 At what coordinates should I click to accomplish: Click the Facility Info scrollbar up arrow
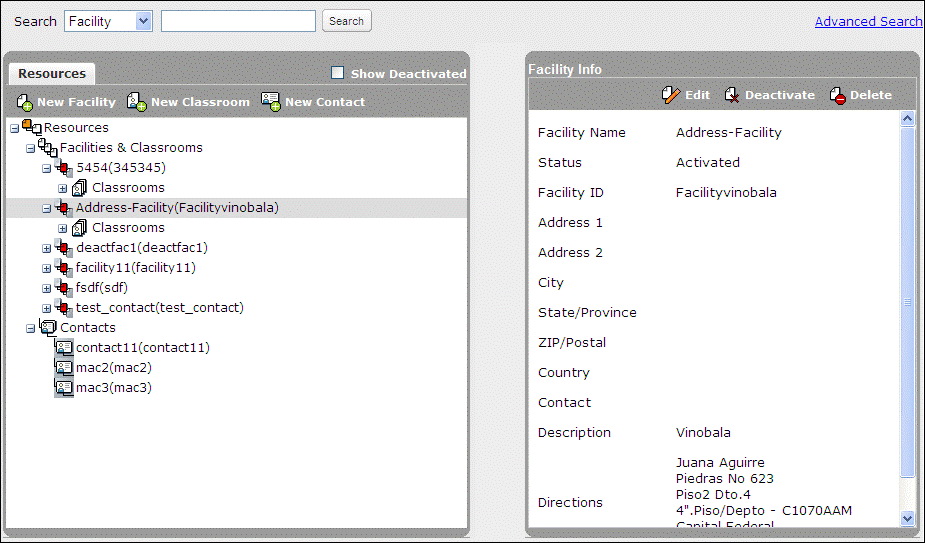[x=907, y=119]
